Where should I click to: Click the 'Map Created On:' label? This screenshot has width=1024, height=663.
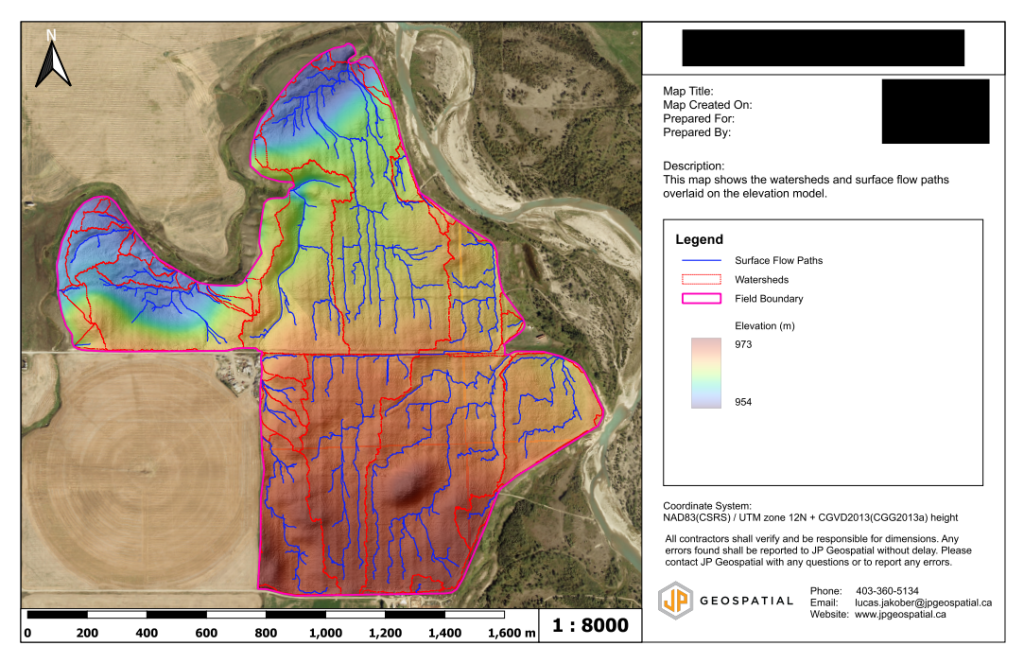coord(707,105)
